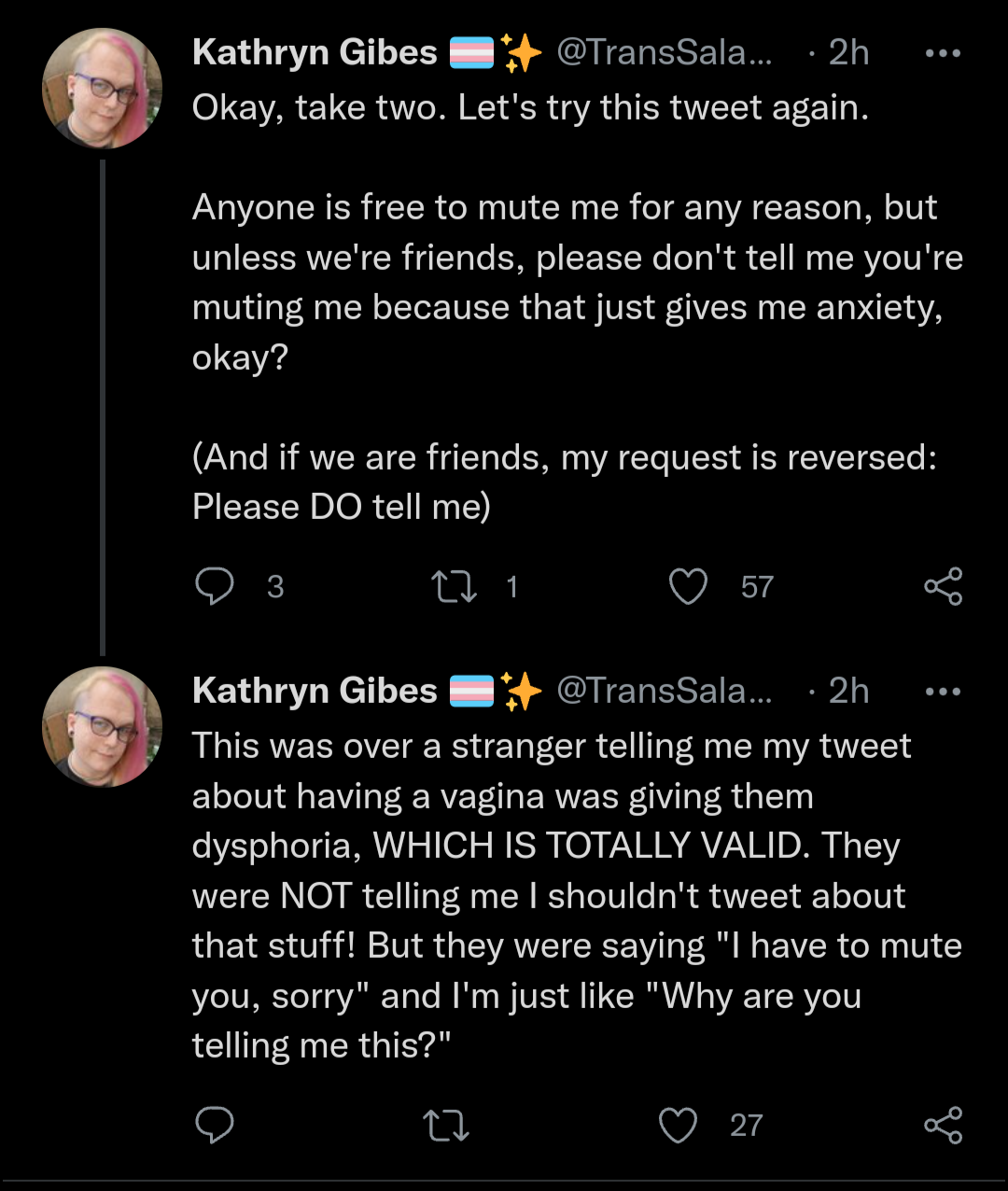The height and width of the screenshot is (1191, 1008).
Task: Like the second tweet with 27 likes
Action: (x=678, y=1125)
